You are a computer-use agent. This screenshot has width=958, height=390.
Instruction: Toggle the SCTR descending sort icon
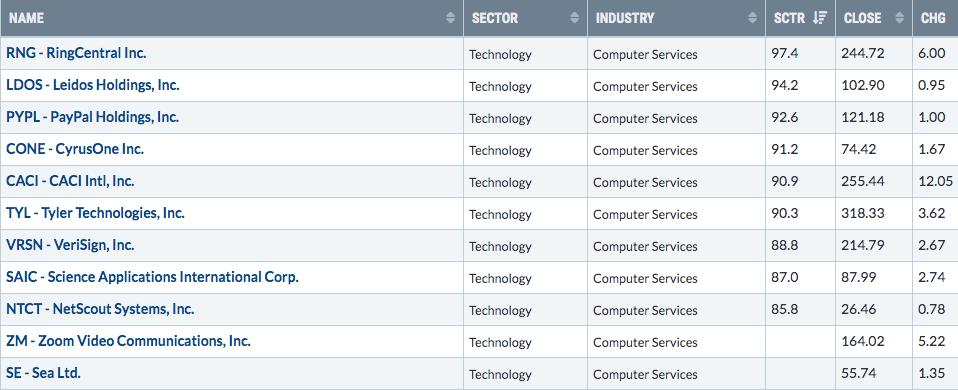819,18
